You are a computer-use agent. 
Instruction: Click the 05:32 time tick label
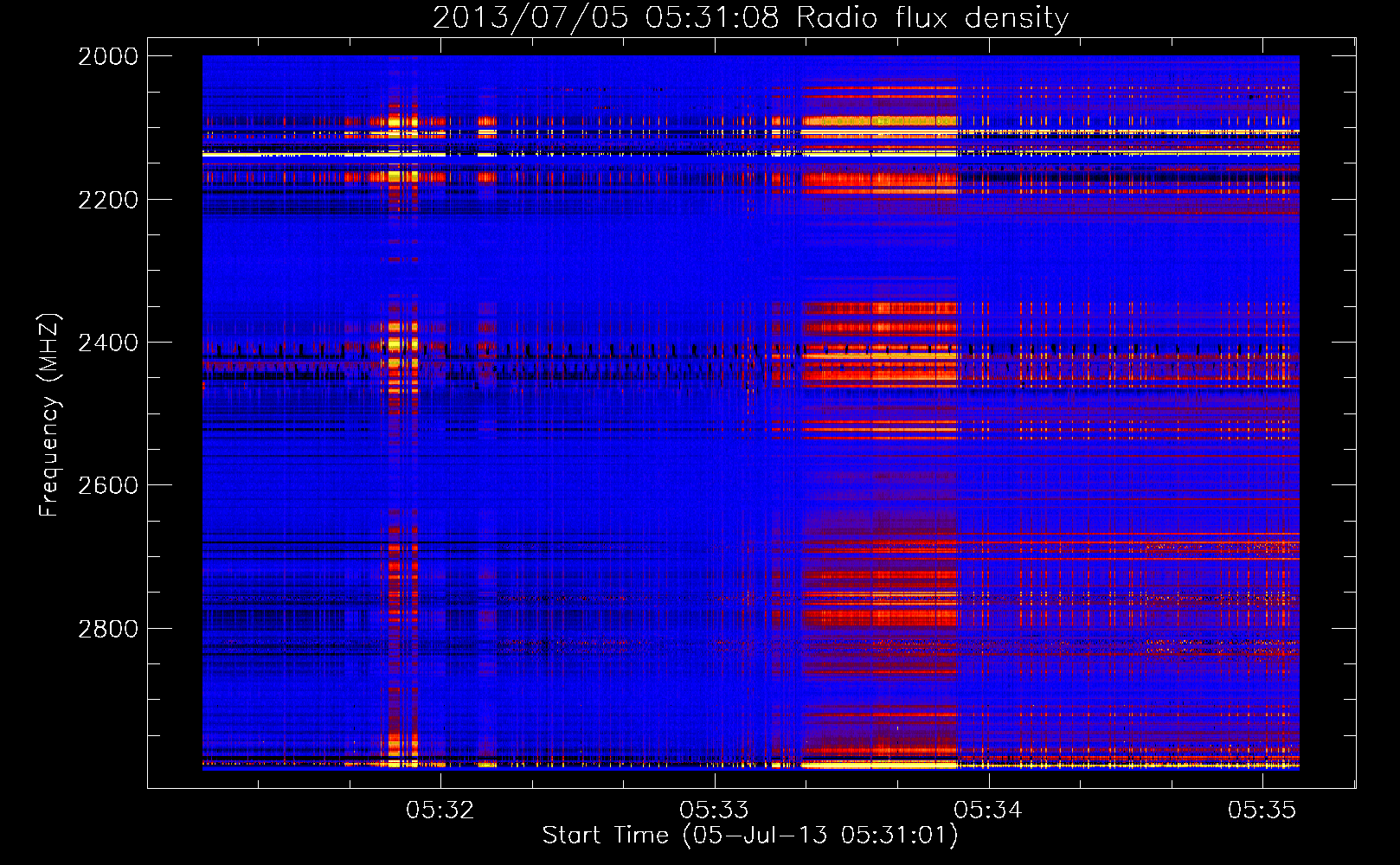(x=440, y=810)
